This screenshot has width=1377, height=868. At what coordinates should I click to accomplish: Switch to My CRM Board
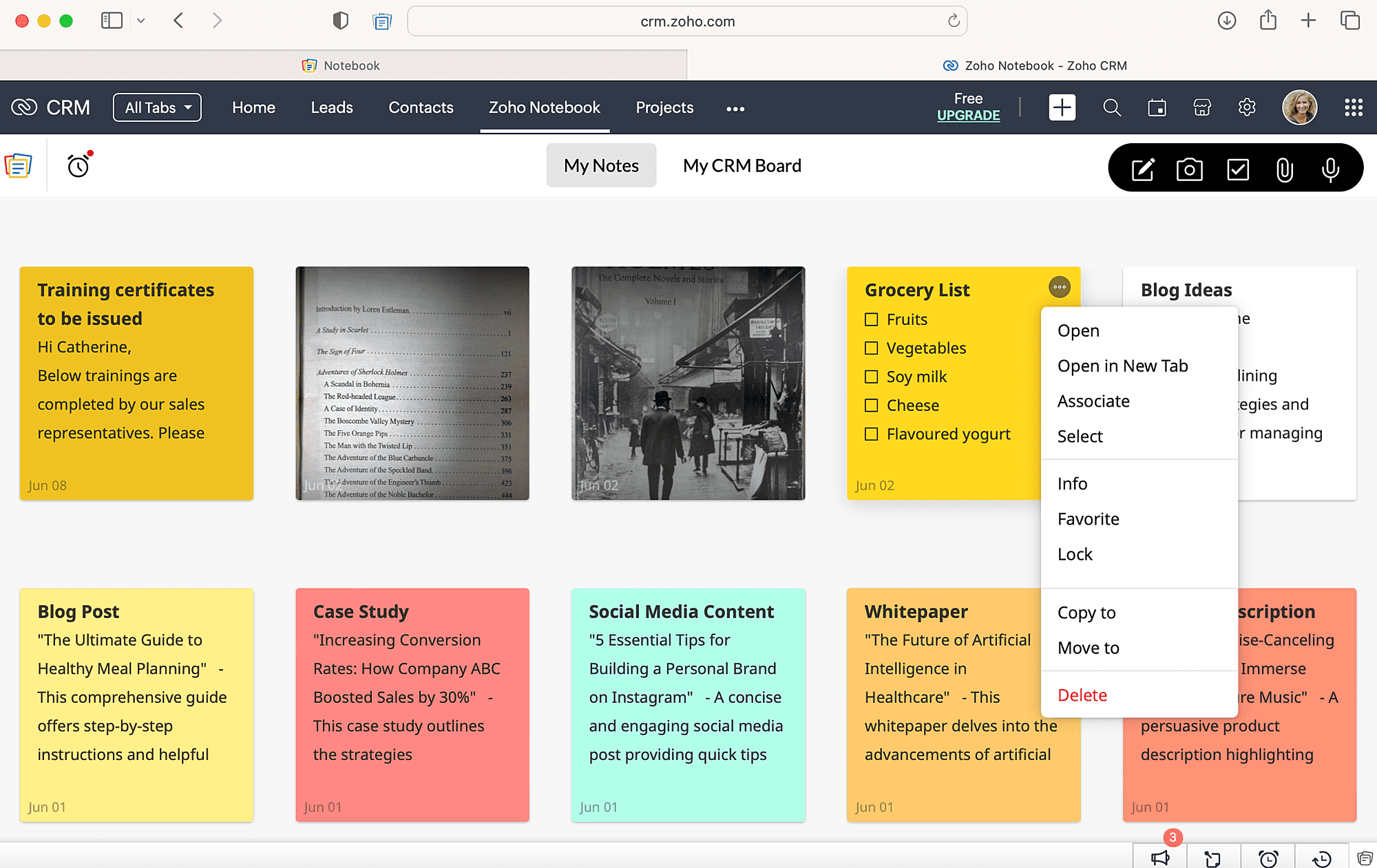742,166
